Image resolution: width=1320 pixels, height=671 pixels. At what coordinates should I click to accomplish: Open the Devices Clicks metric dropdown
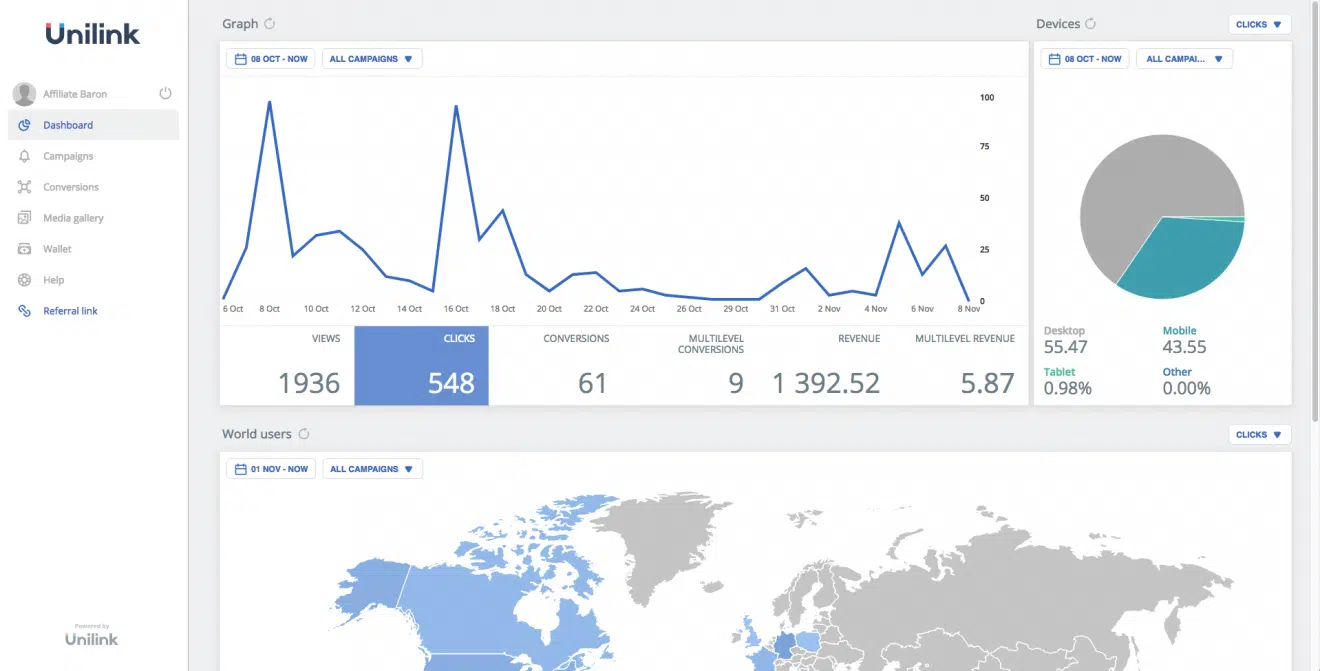(1259, 25)
